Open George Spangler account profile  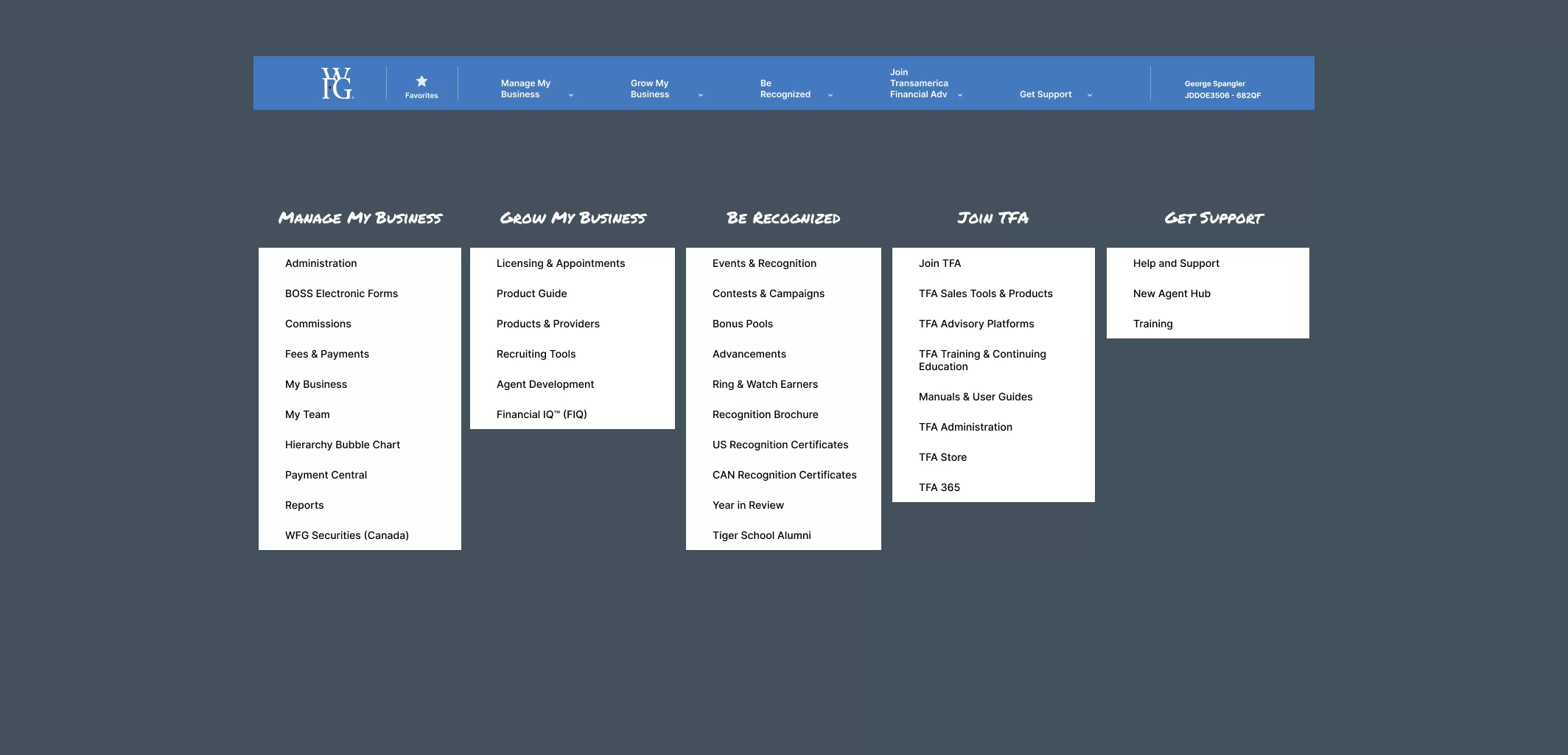click(x=1222, y=89)
